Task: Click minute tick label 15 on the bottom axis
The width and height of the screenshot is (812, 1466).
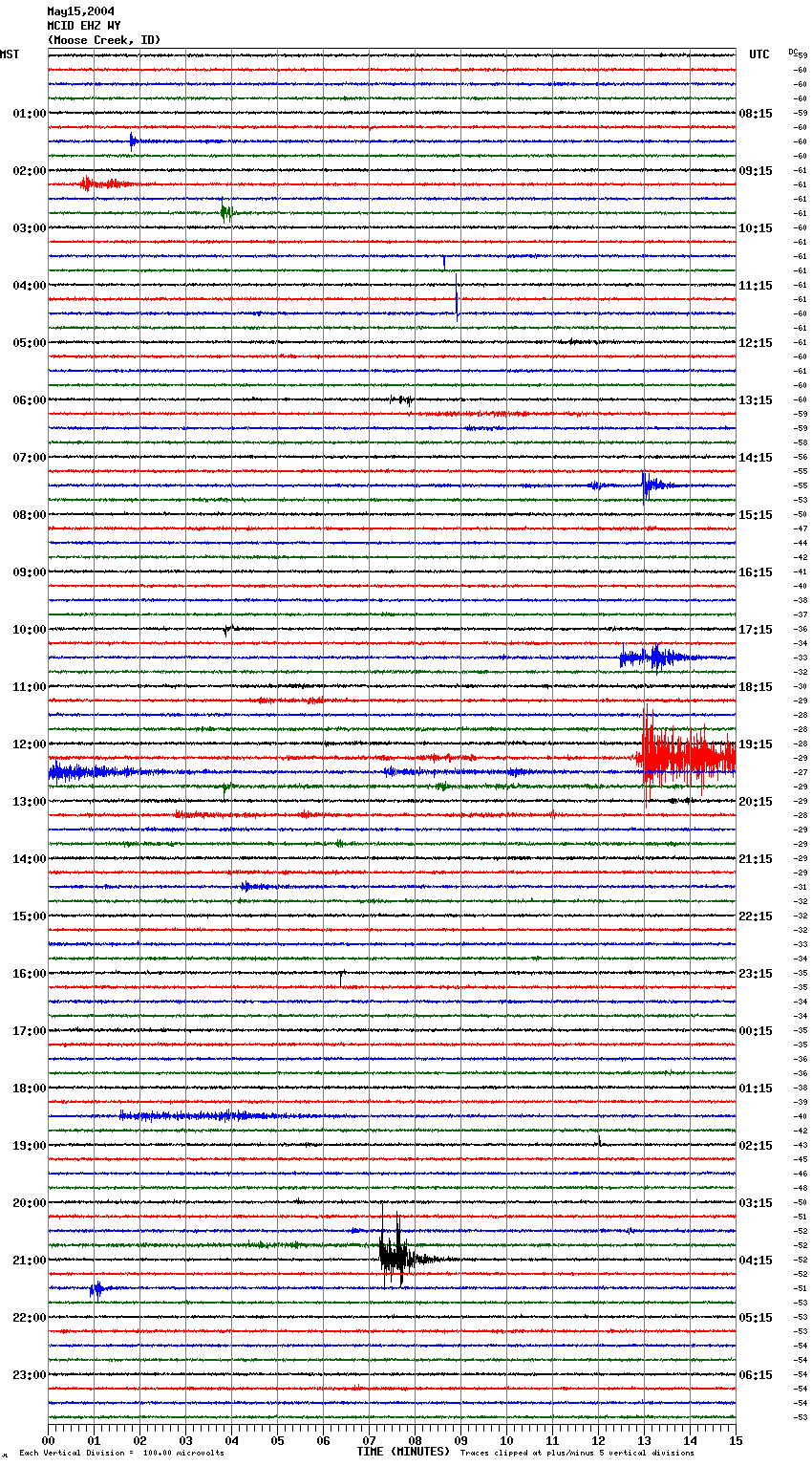Action: (x=736, y=1440)
